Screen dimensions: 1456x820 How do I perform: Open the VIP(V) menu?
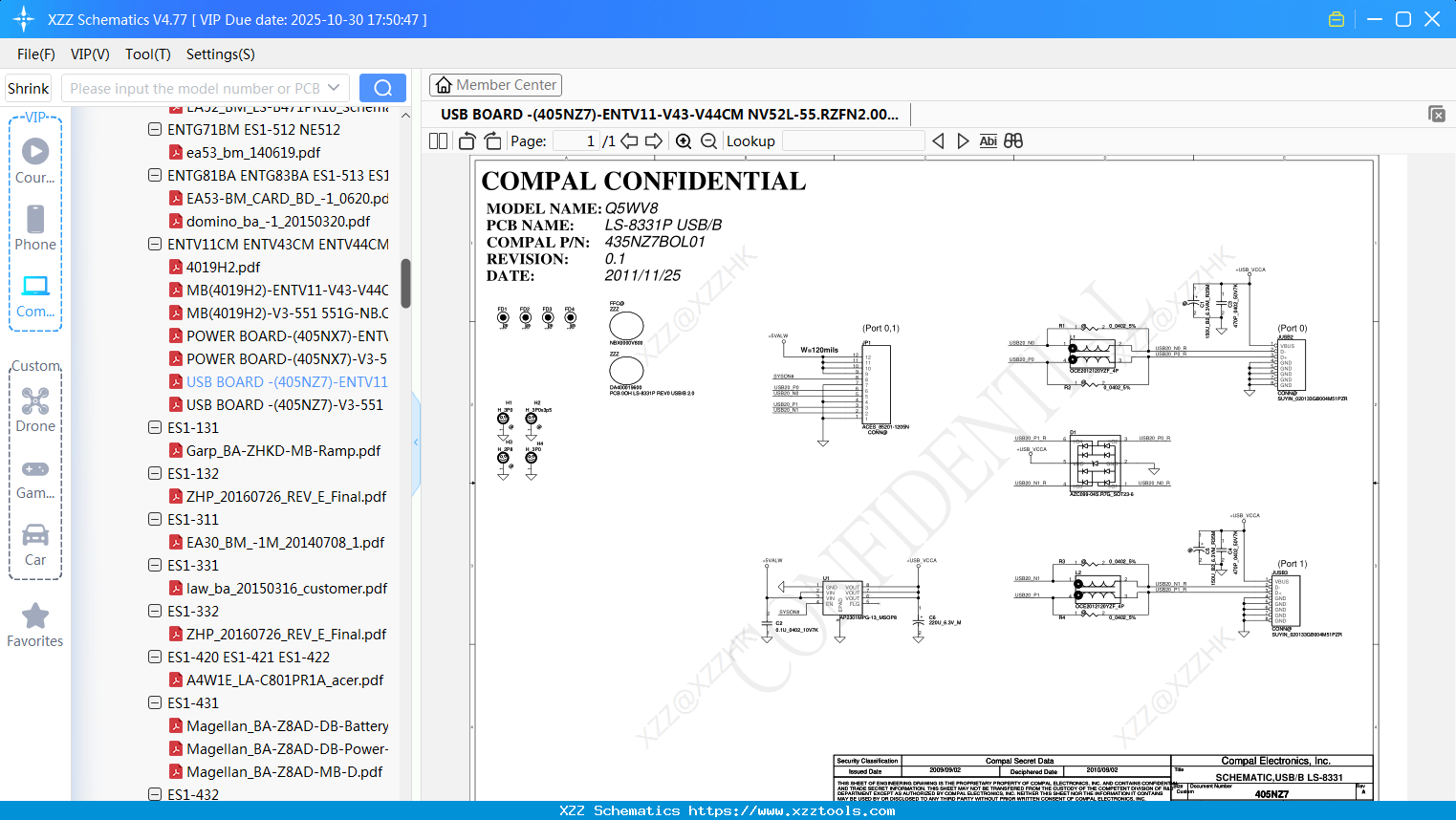[90, 54]
